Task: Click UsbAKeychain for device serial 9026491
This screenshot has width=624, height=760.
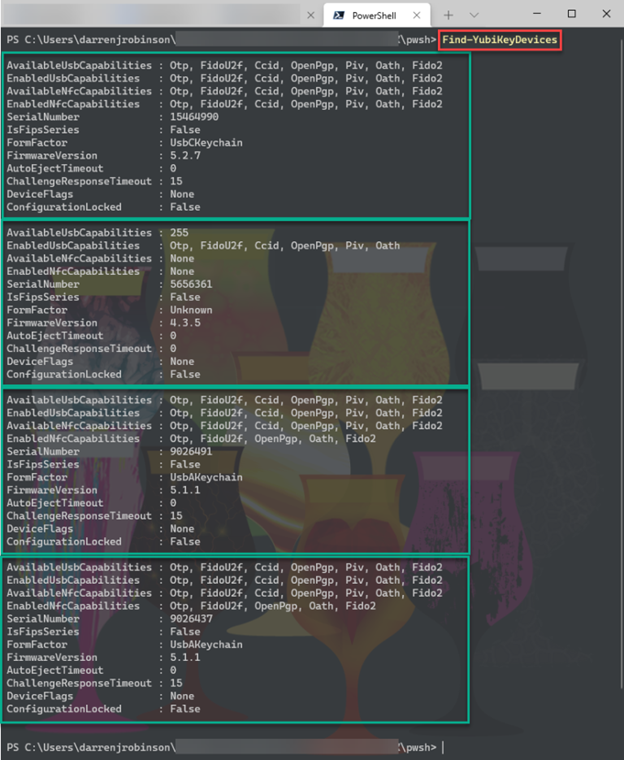Action: tap(206, 477)
